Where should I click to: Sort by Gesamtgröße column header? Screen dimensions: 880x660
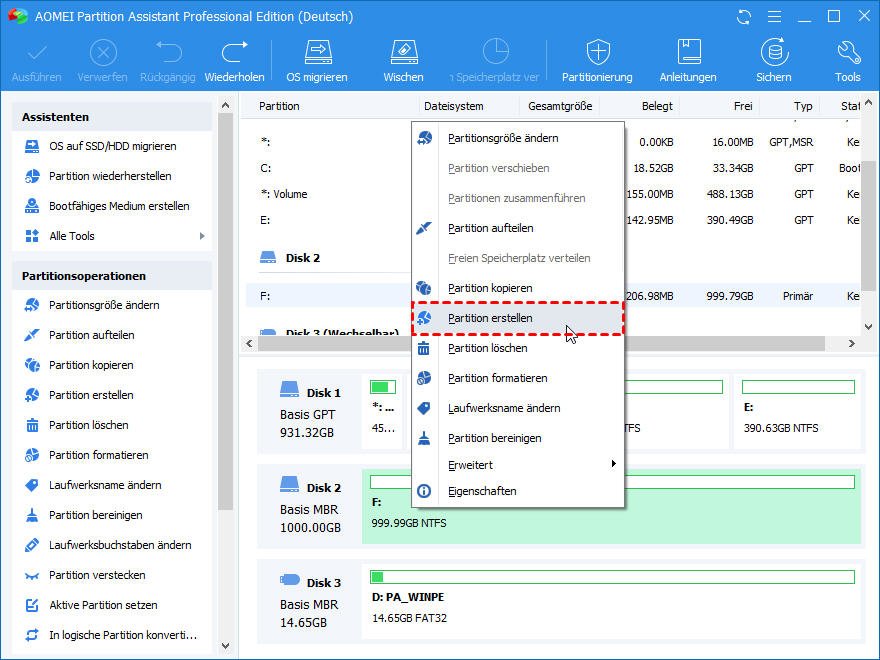click(x=560, y=106)
